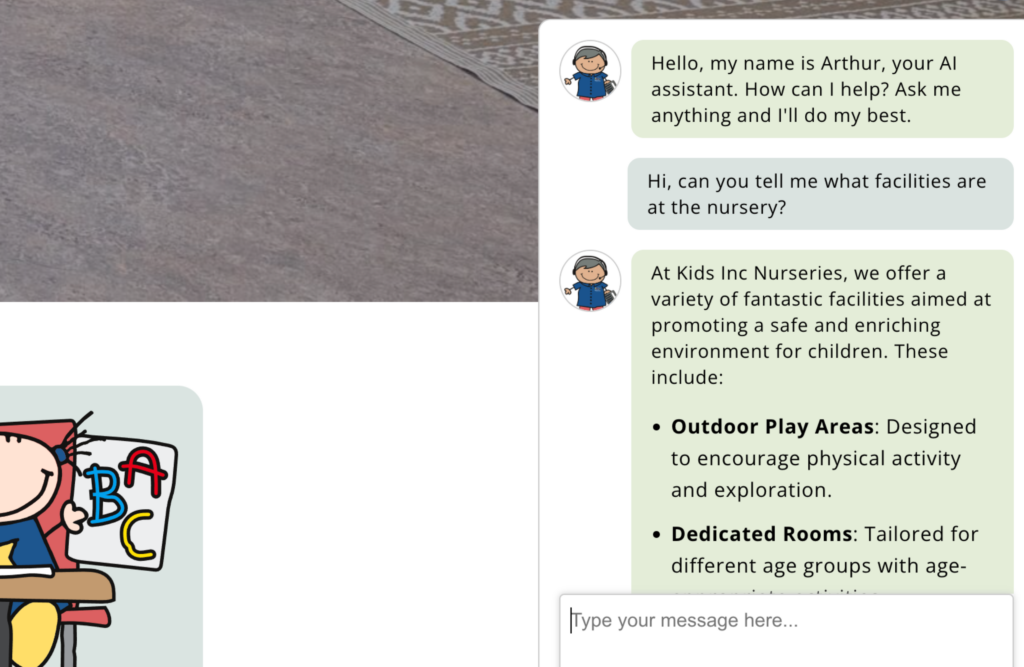The image size is (1024, 667).
Task: Open the cartoon child ABC illustration card
Action: (101, 527)
